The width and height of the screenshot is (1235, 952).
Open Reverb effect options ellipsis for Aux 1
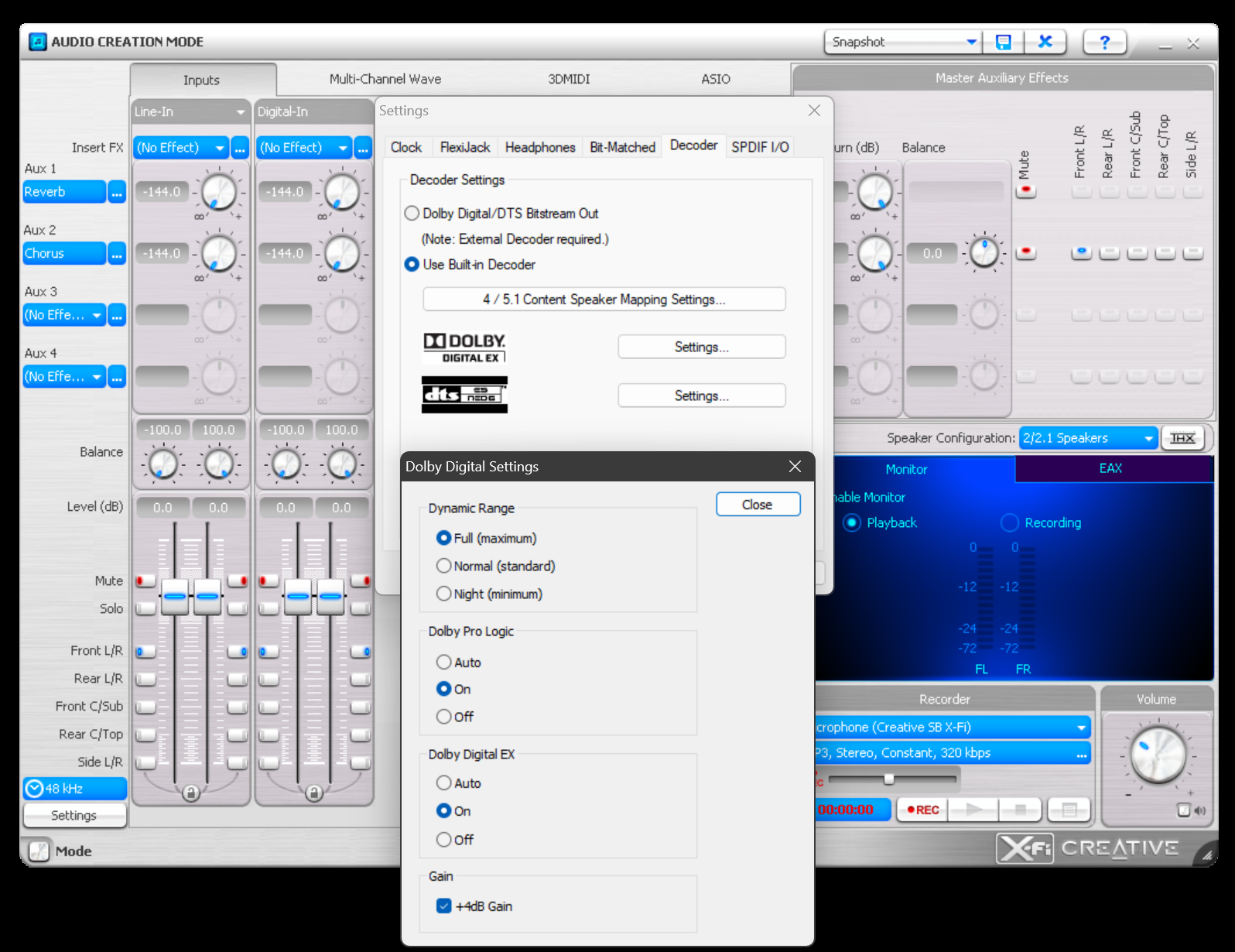tap(117, 192)
